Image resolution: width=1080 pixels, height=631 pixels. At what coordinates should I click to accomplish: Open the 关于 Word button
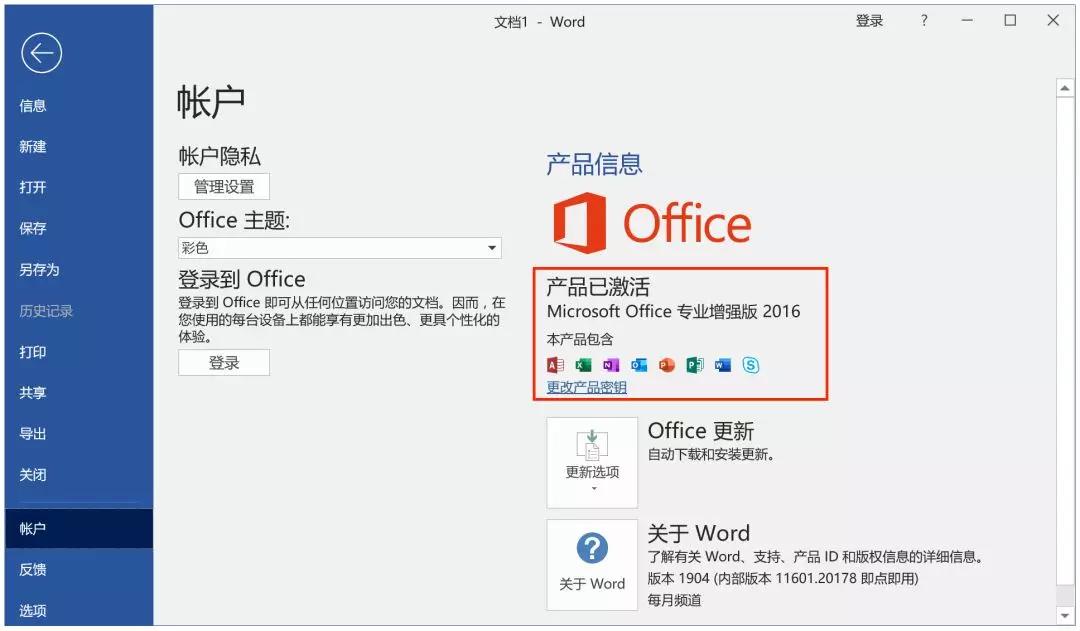pos(592,565)
